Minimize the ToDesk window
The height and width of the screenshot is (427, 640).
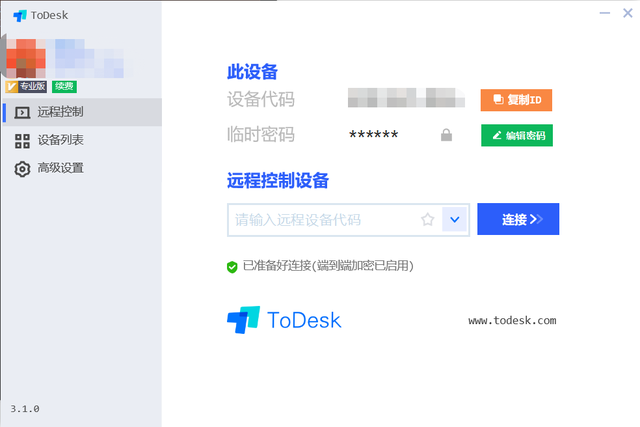click(x=604, y=13)
